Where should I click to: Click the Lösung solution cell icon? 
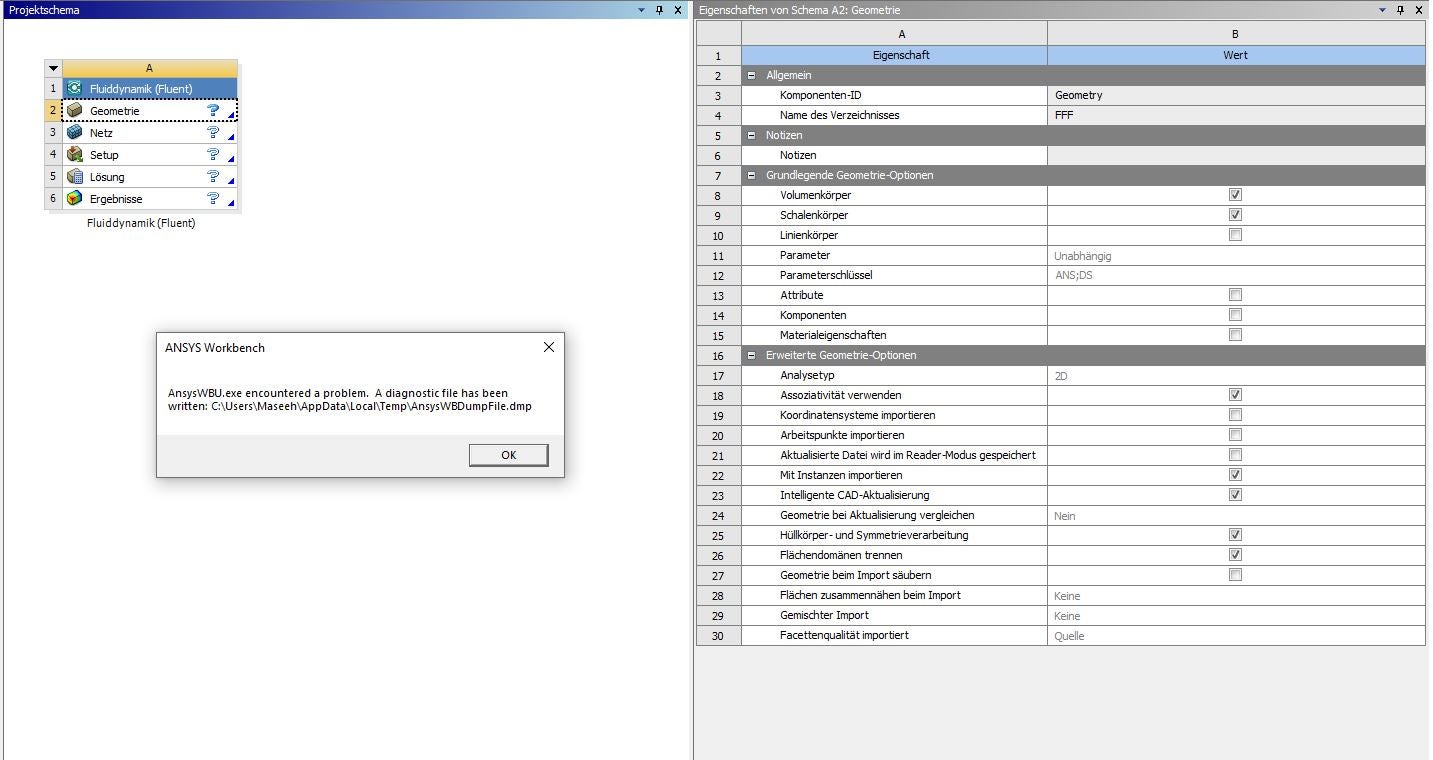coord(74,177)
